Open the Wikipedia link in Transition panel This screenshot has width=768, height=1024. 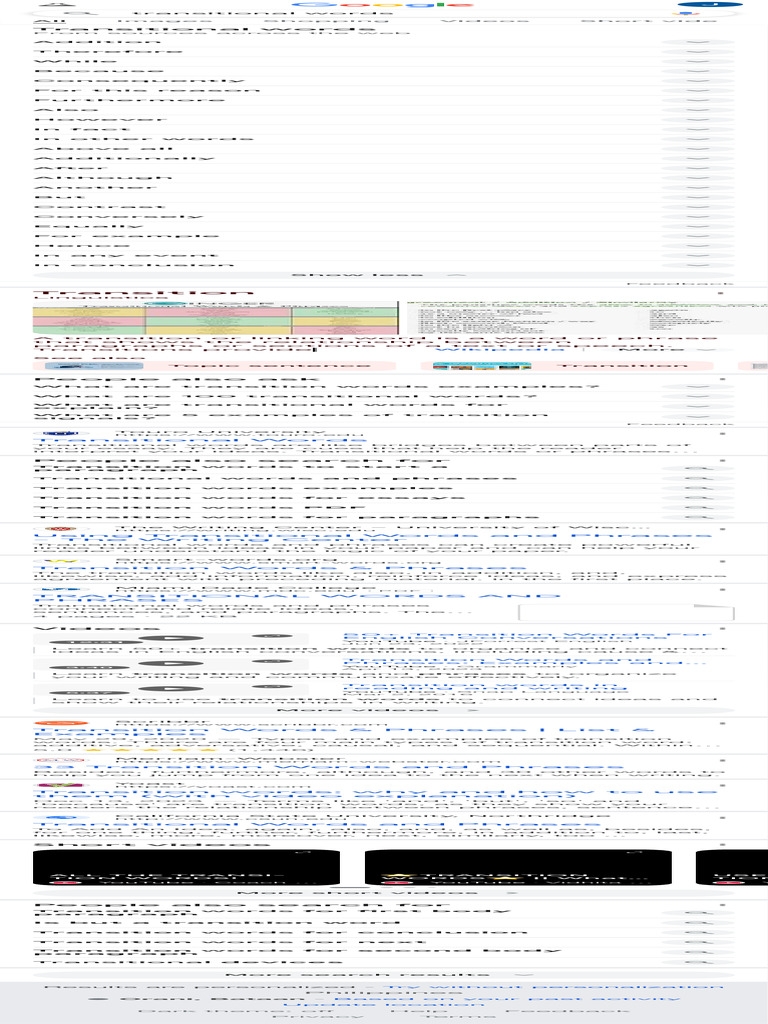pos(499,349)
